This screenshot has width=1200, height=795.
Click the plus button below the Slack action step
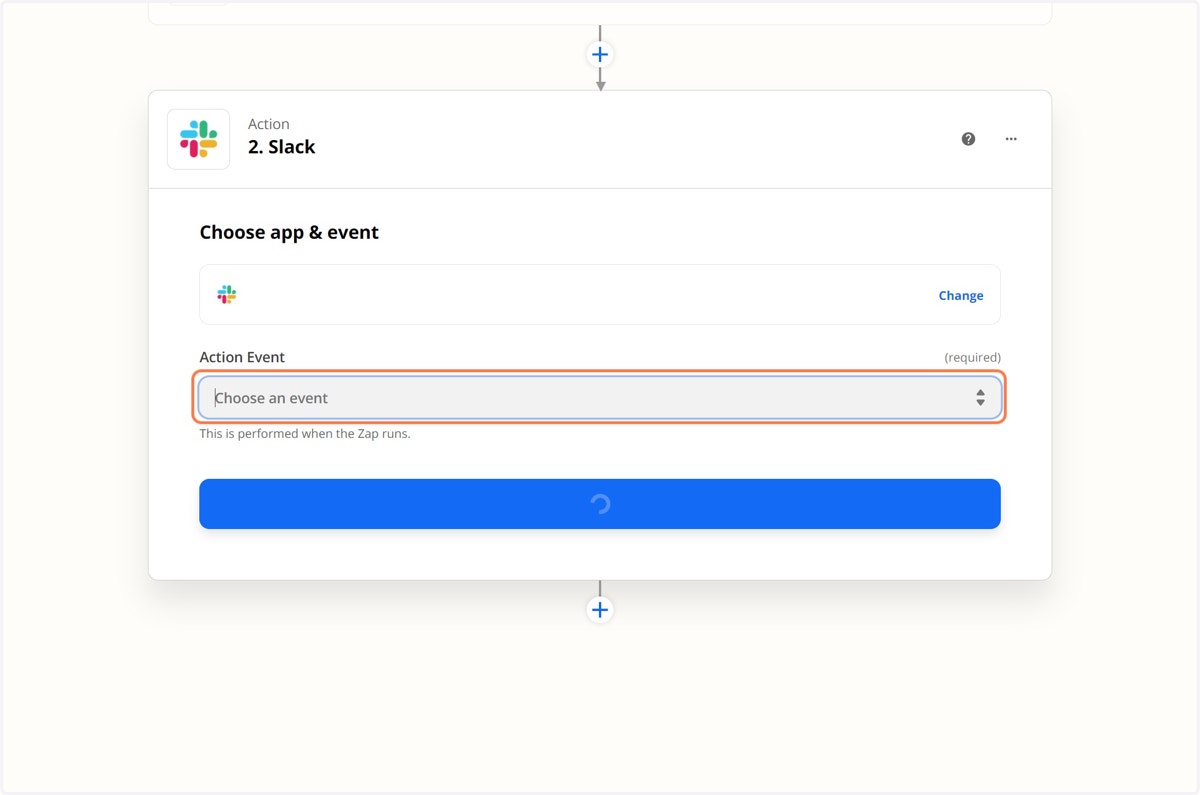pos(600,609)
